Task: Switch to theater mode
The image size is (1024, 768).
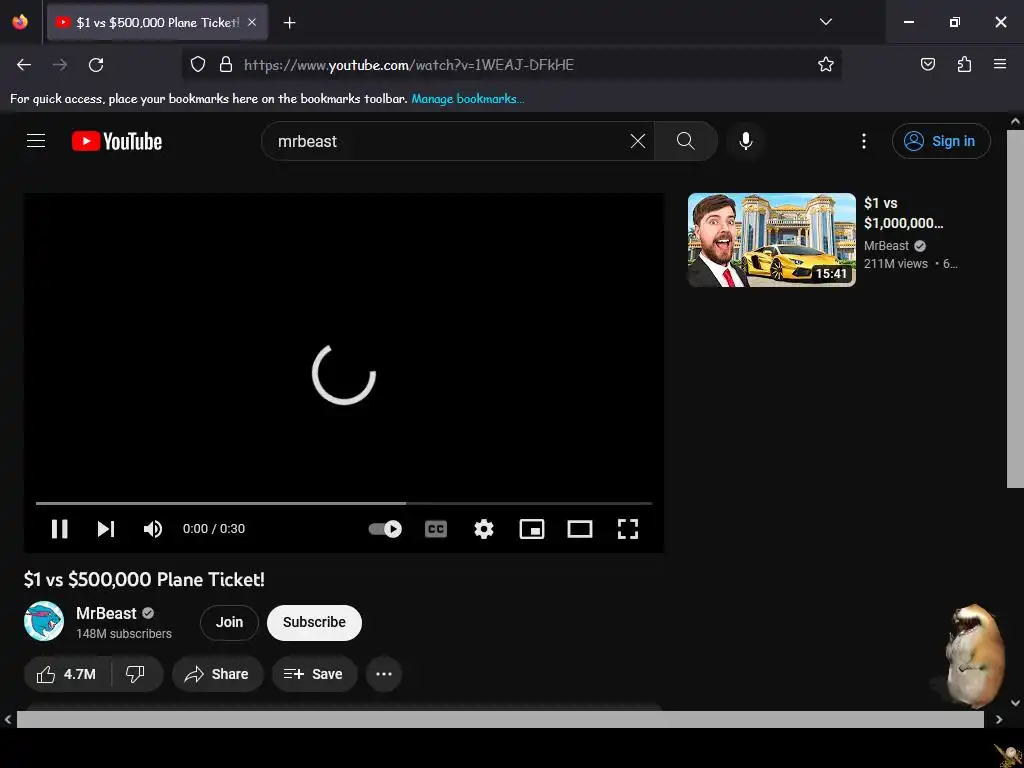Action: coord(579,528)
